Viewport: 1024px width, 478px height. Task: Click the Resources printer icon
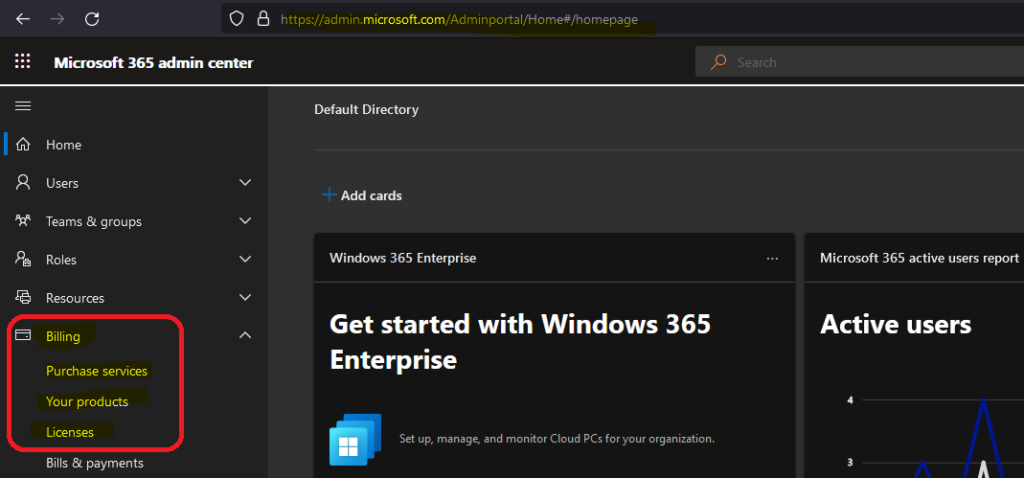click(x=24, y=298)
